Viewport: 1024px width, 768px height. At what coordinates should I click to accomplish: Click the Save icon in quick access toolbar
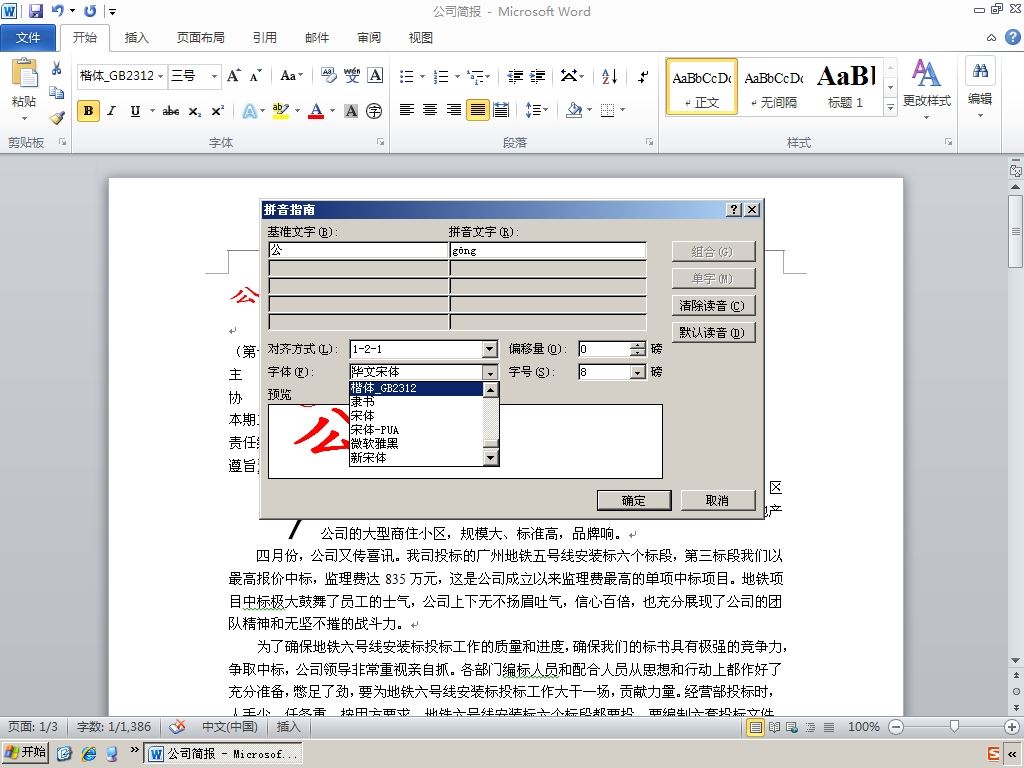click(36, 10)
